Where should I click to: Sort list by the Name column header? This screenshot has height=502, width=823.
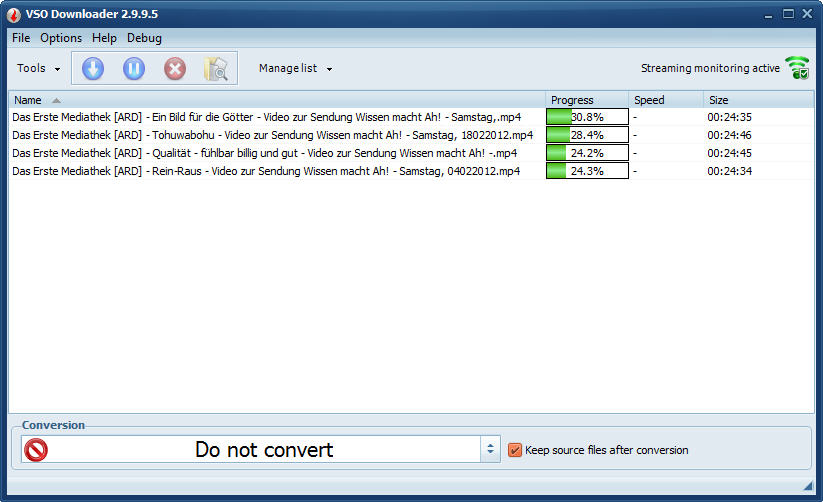[277, 100]
